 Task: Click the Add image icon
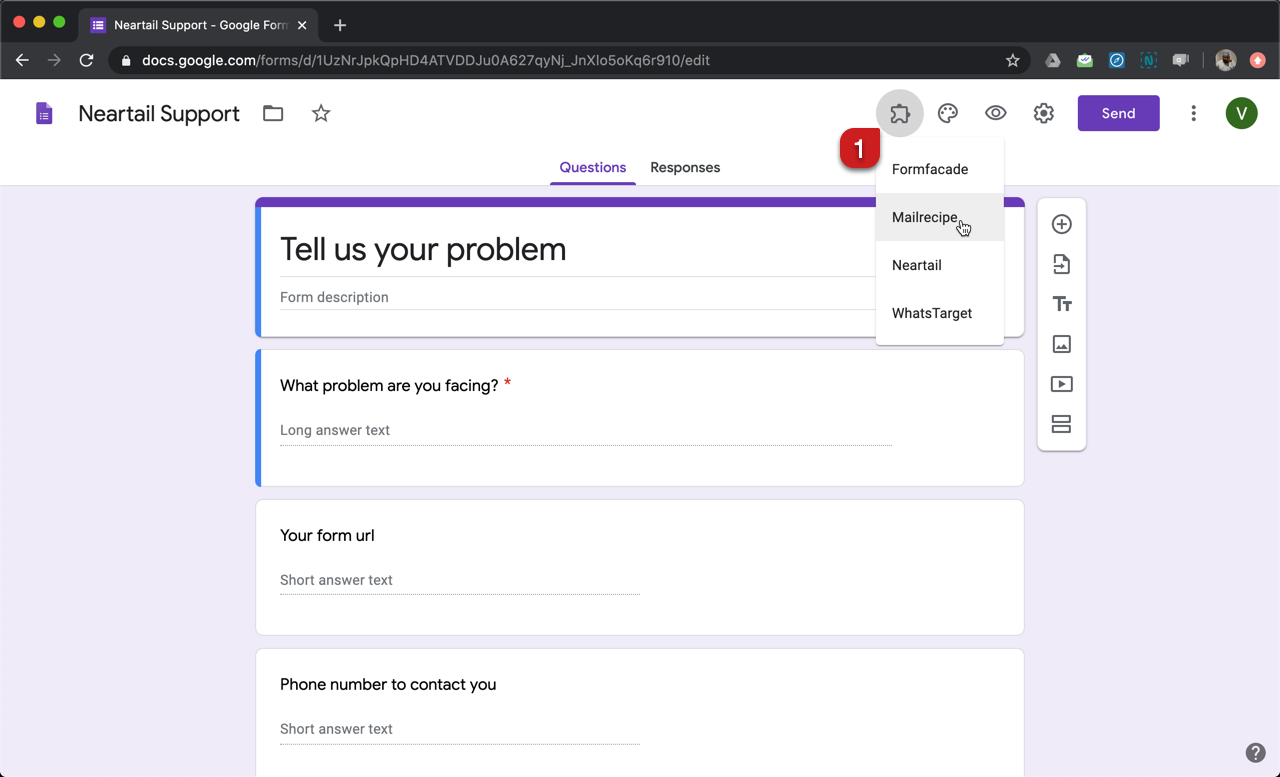(1061, 344)
